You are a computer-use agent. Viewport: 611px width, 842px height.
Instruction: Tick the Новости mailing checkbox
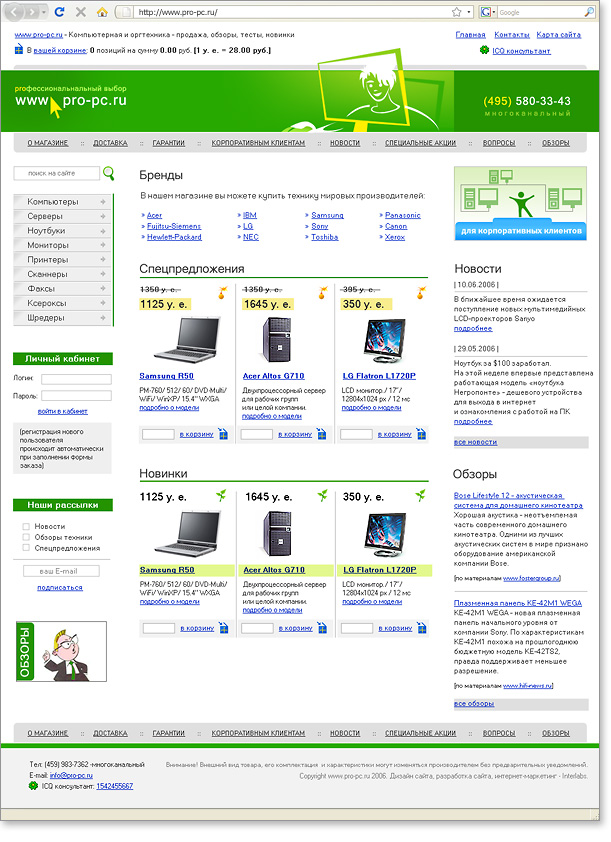(26, 526)
